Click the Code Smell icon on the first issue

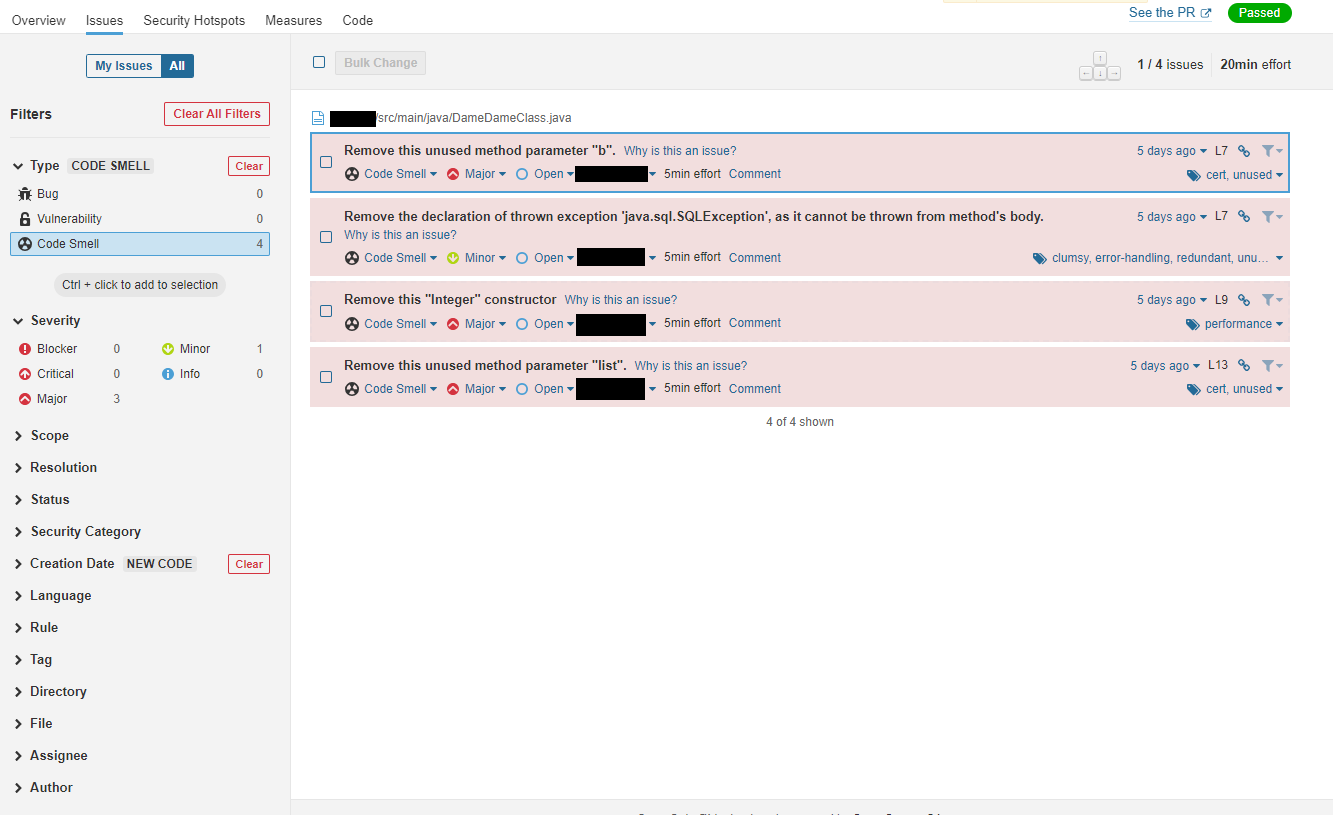[x=351, y=173]
